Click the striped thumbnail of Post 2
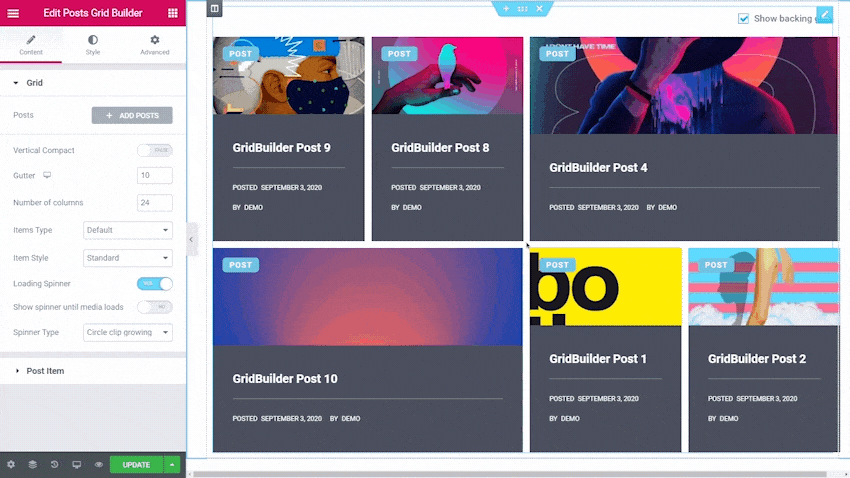This screenshot has width=850, height=478. [x=764, y=287]
